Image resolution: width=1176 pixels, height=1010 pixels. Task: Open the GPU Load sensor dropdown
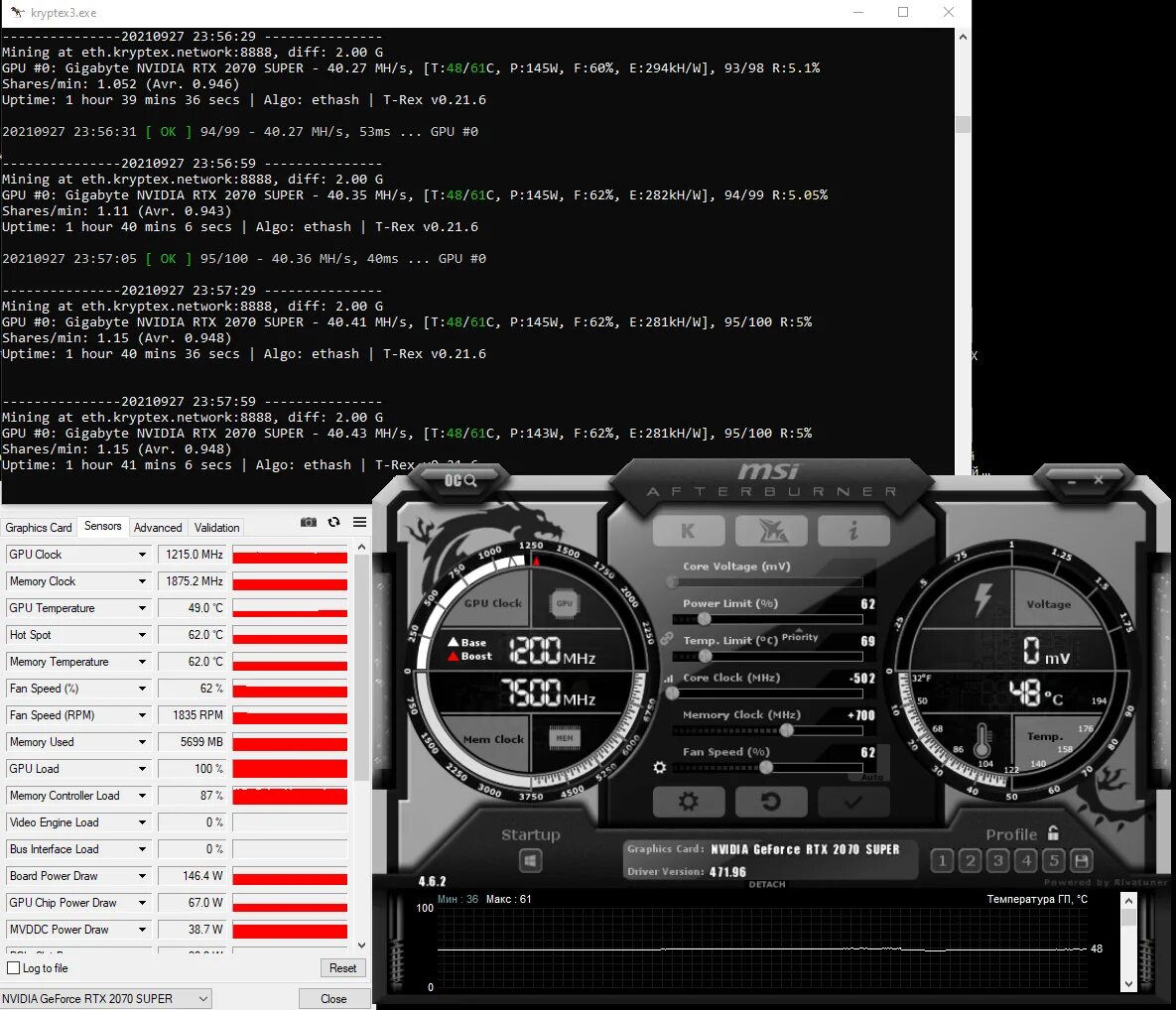[x=142, y=769]
